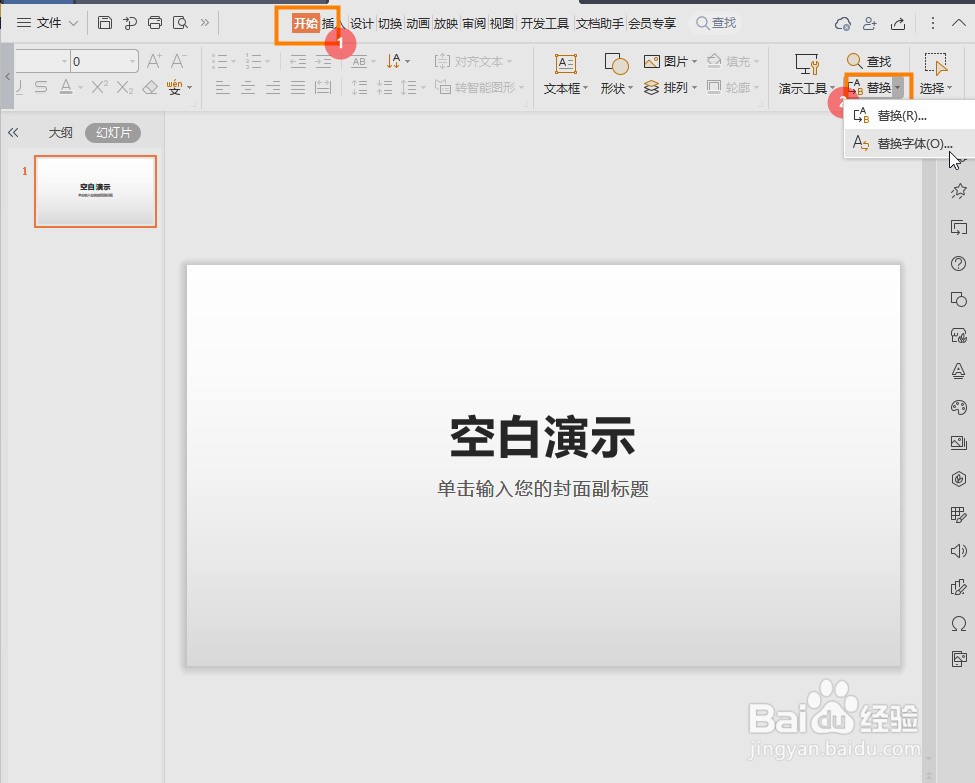Viewport: 975px width, 783px height.
Task: Switch to the 动画 animation tab
Action: pos(418,24)
